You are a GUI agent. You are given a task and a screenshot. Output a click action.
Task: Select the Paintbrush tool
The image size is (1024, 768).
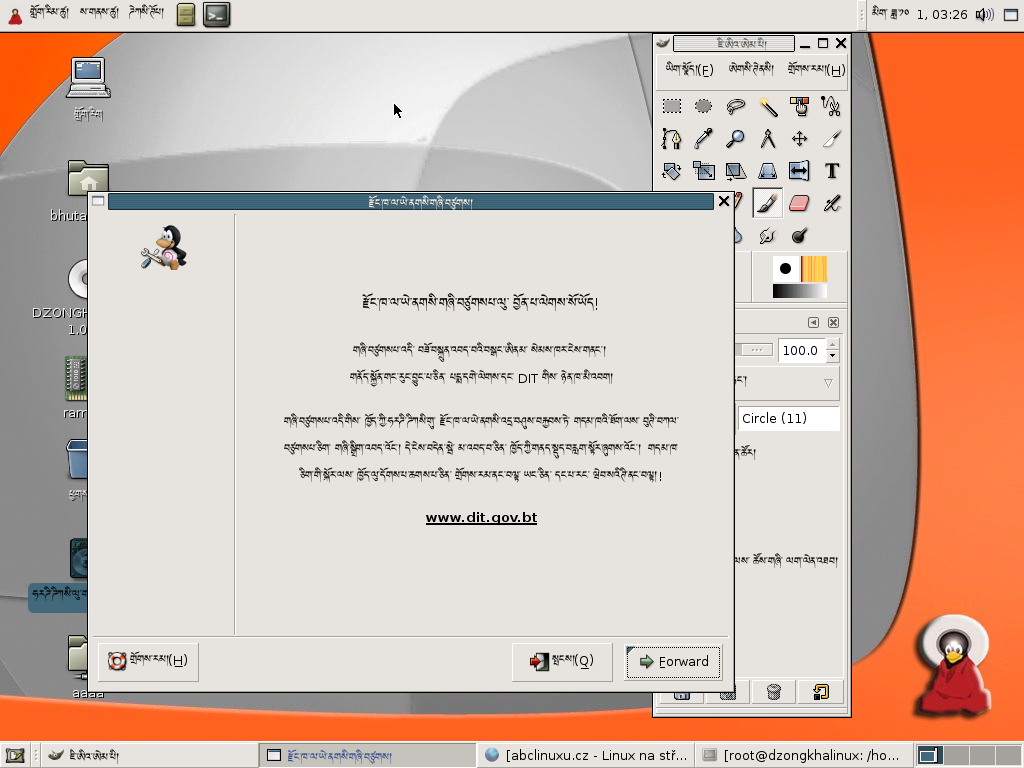click(x=767, y=203)
